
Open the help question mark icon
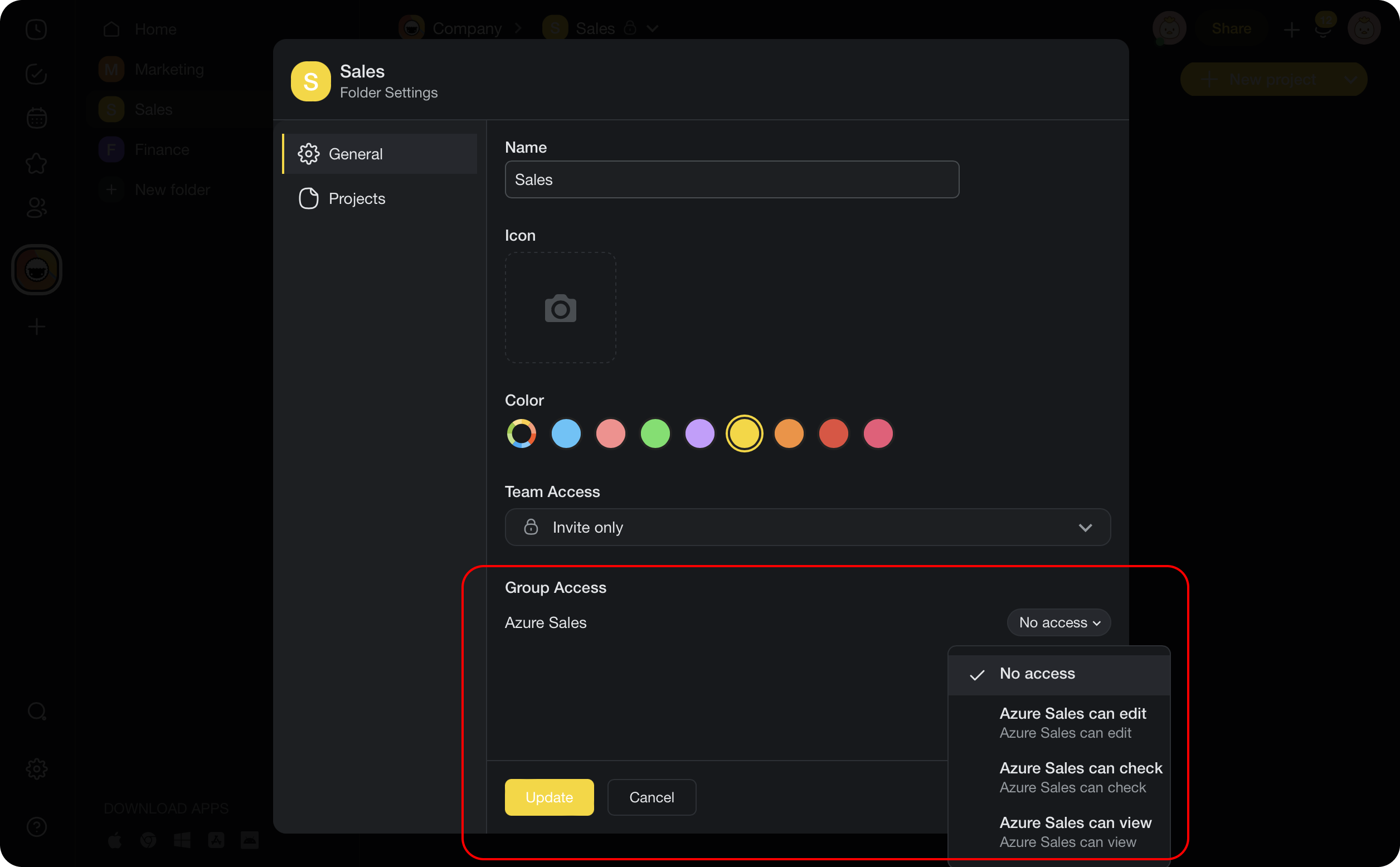[x=36, y=826]
